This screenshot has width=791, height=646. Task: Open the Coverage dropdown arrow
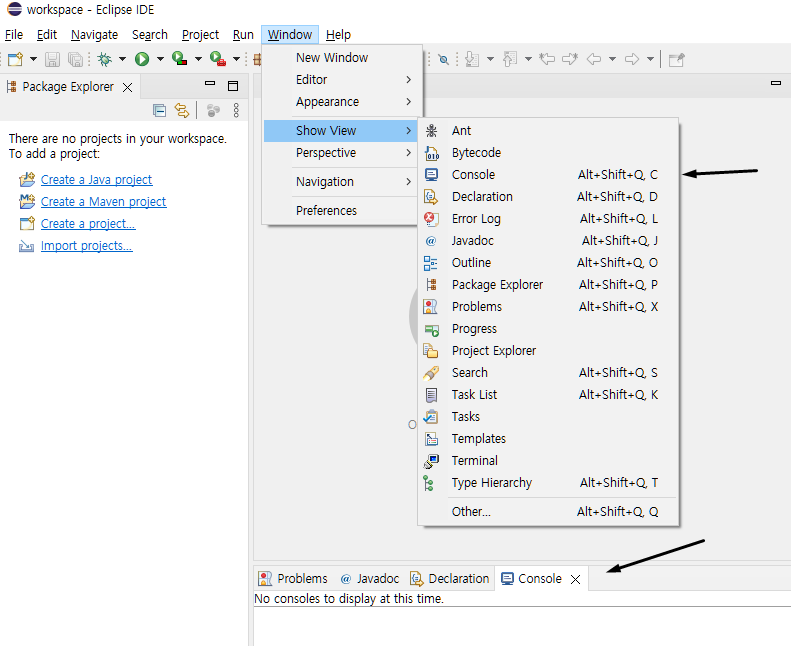198,59
